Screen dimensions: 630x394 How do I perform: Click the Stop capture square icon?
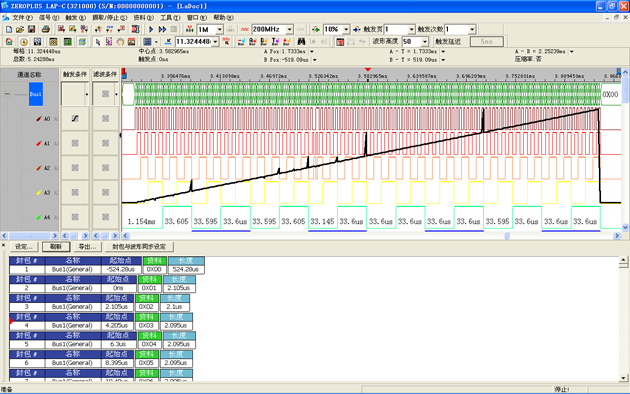click(x=174, y=29)
